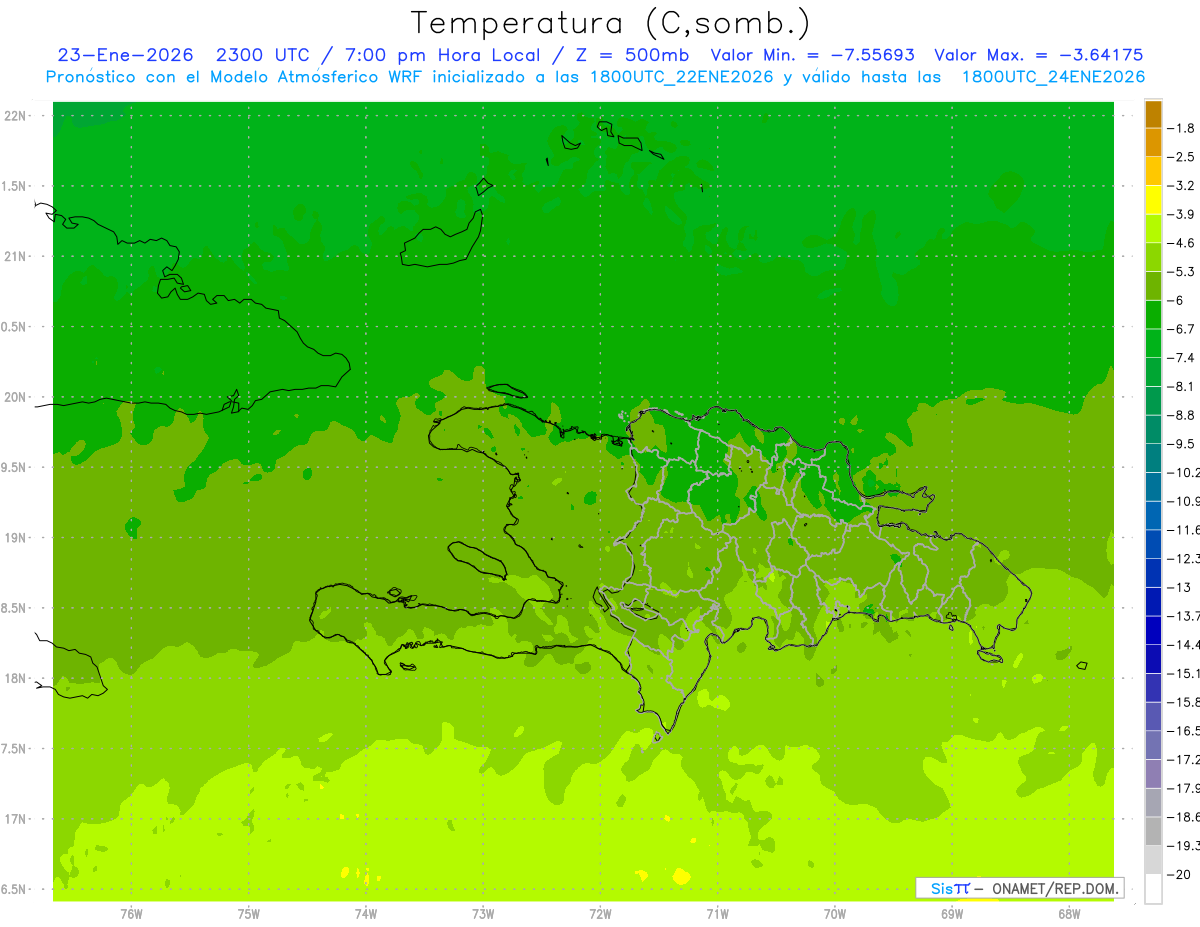The image size is (1200, 927).
Task: Click the '22N' latitude label
Action: [14, 116]
